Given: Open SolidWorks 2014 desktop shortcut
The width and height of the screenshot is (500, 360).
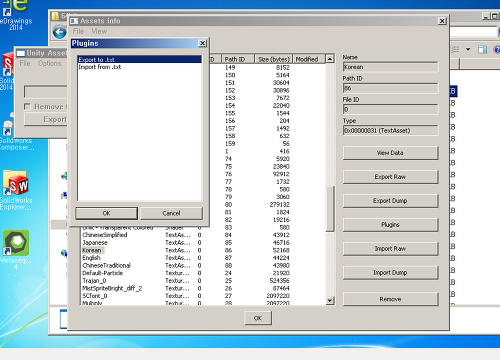Looking at the screenshot, I should [7, 72].
